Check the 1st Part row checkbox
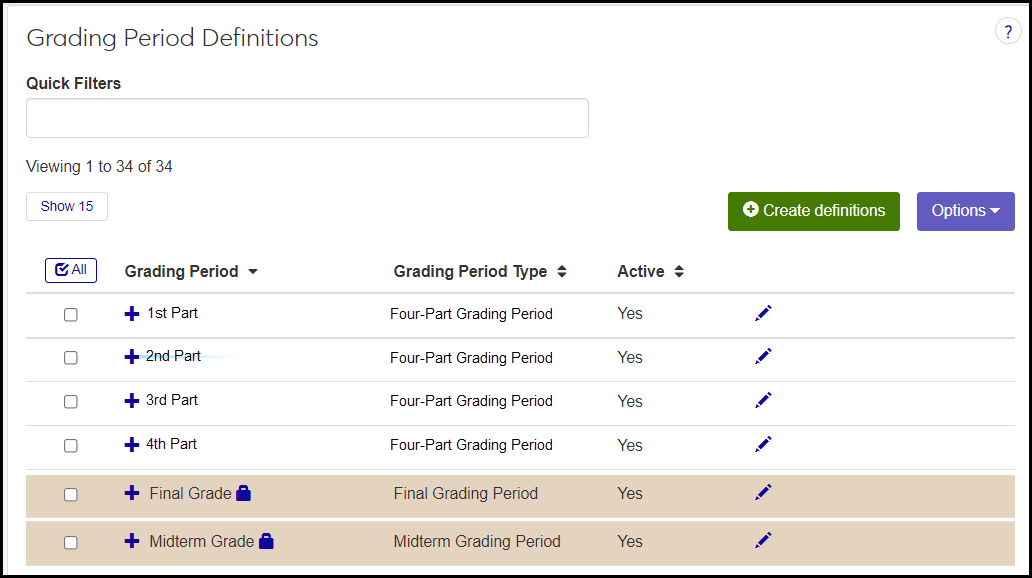 tap(71, 315)
